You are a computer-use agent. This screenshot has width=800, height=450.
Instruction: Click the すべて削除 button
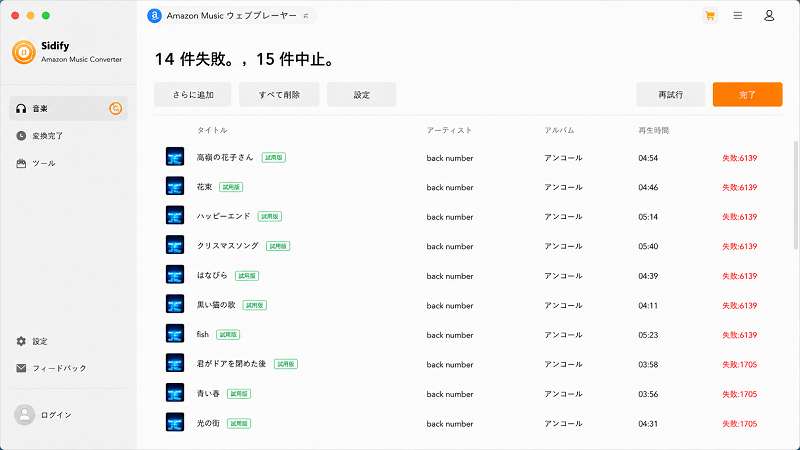(x=279, y=94)
